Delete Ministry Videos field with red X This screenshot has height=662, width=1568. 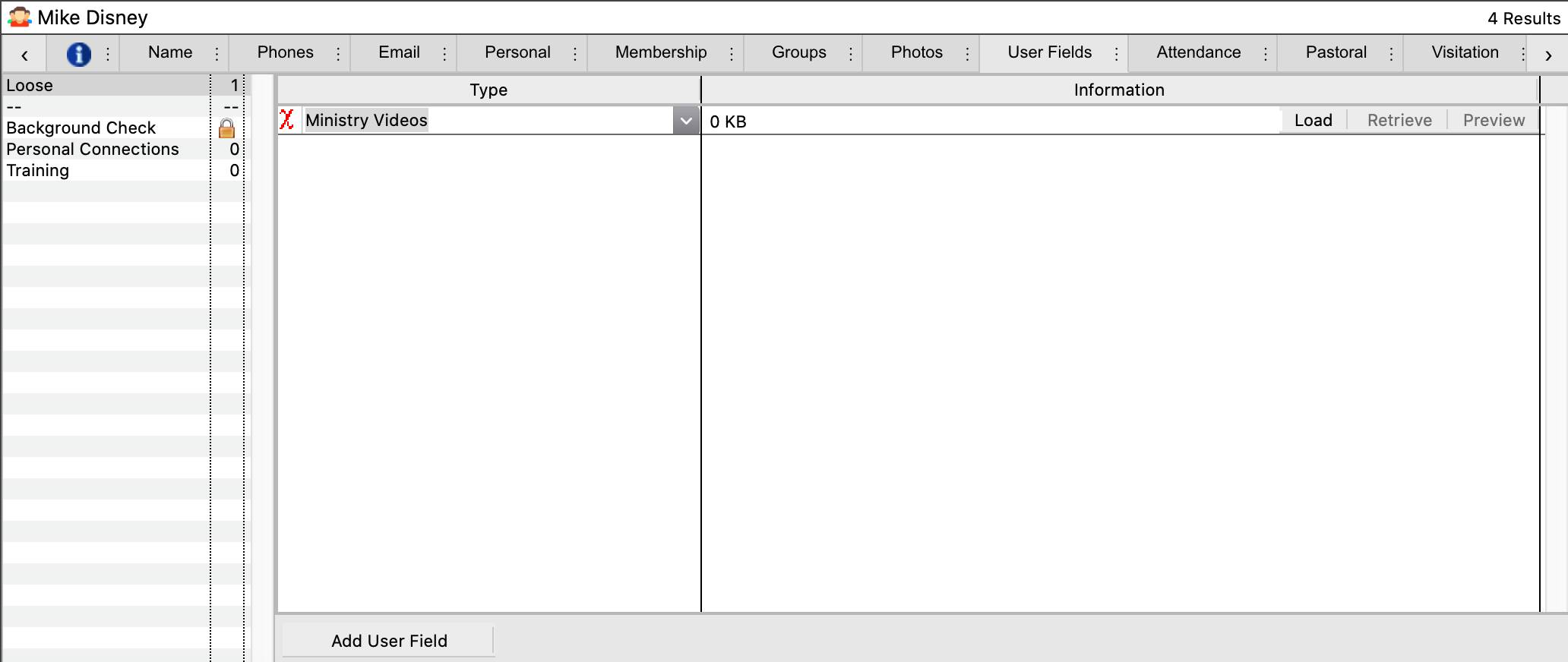click(x=287, y=120)
